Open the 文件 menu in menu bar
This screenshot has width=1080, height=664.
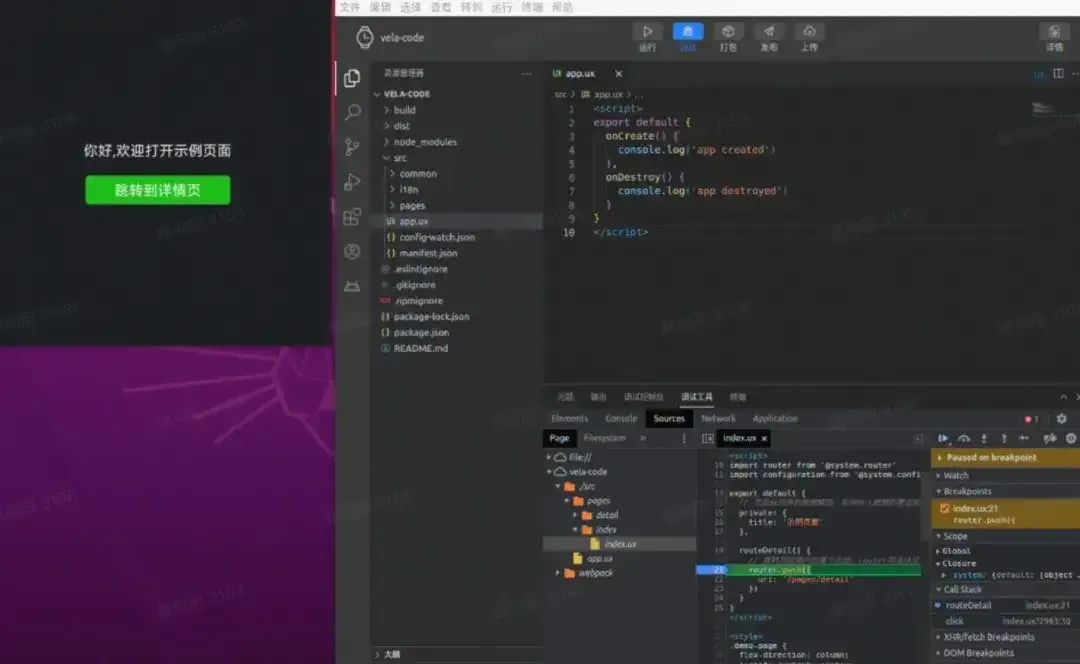coord(349,7)
